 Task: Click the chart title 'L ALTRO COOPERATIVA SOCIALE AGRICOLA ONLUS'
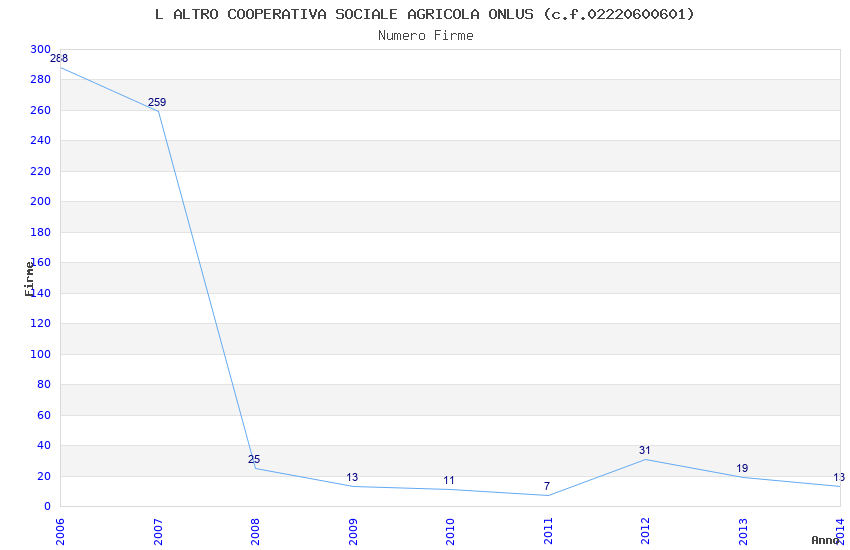344,14
